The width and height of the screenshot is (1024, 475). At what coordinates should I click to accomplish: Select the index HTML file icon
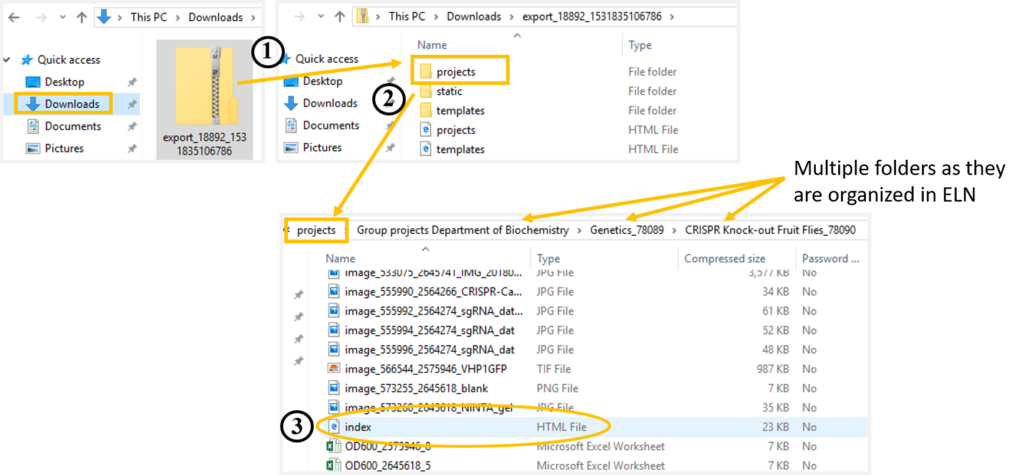pyautogui.click(x=334, y=427)
